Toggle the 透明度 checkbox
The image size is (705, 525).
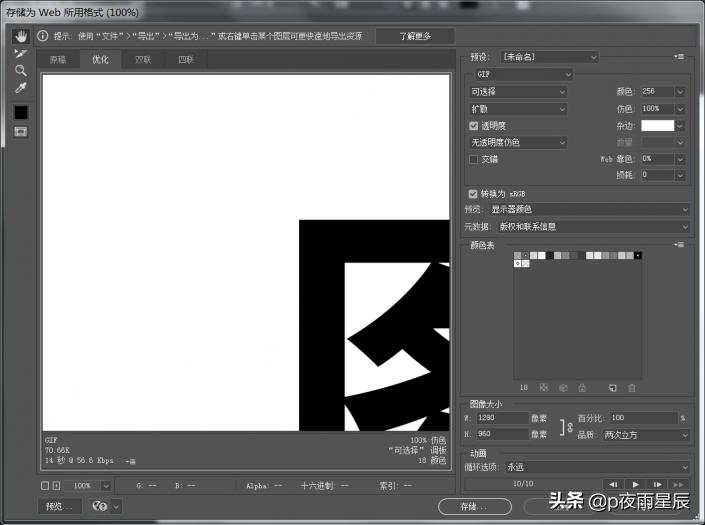(473, 125)
